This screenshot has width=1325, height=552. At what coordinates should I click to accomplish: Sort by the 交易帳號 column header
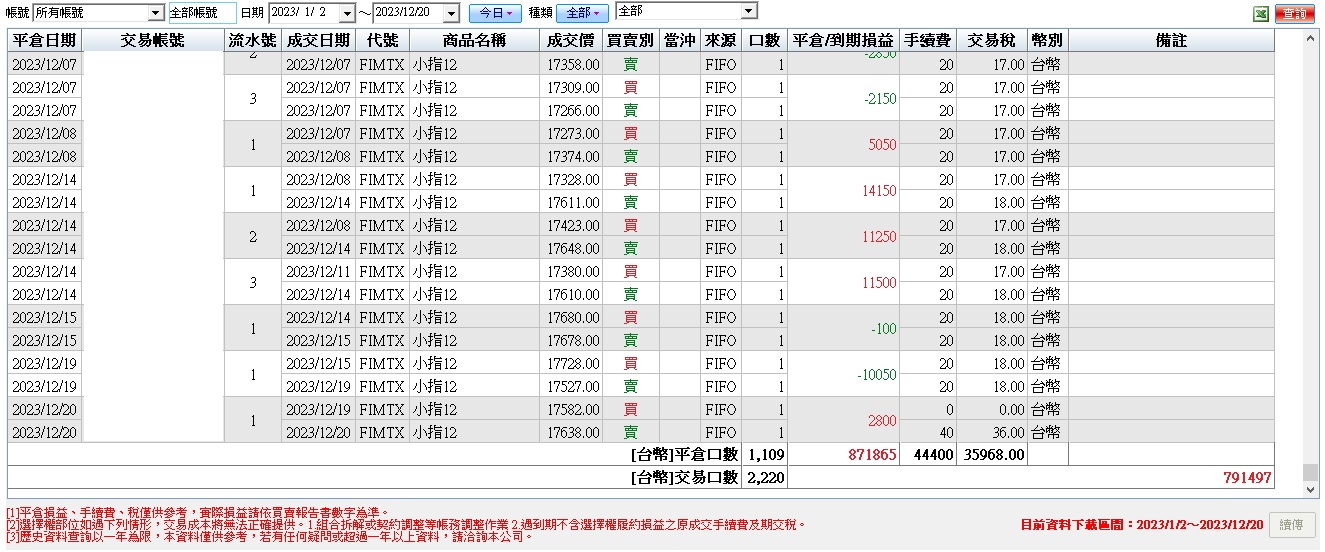point(152,40)
